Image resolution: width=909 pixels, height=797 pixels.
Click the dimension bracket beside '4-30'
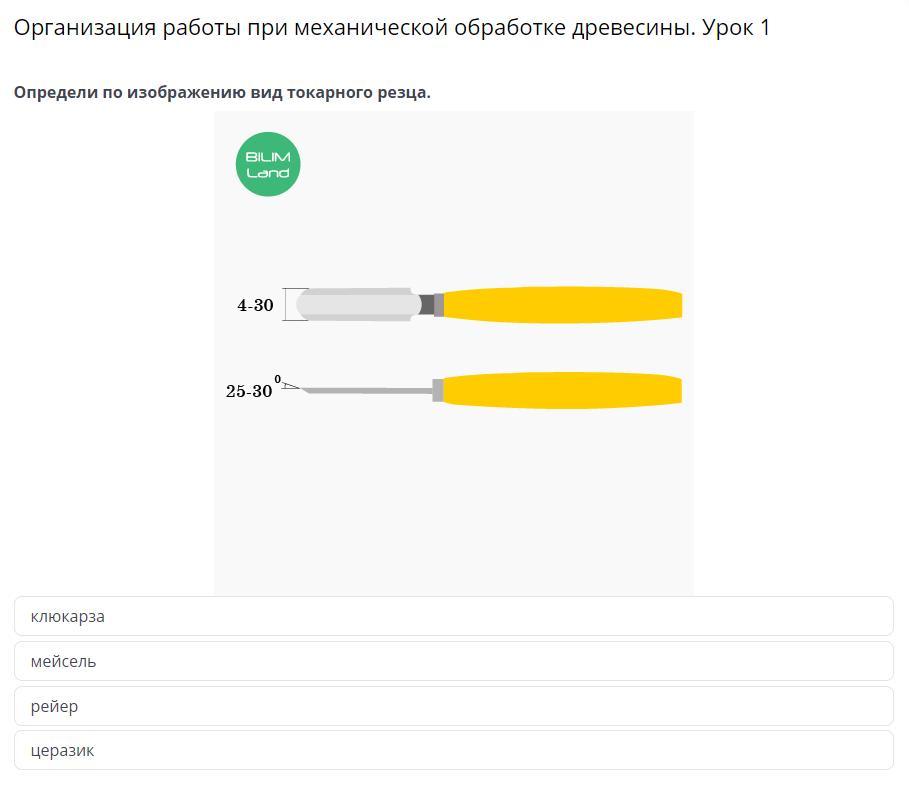(289, 304)
